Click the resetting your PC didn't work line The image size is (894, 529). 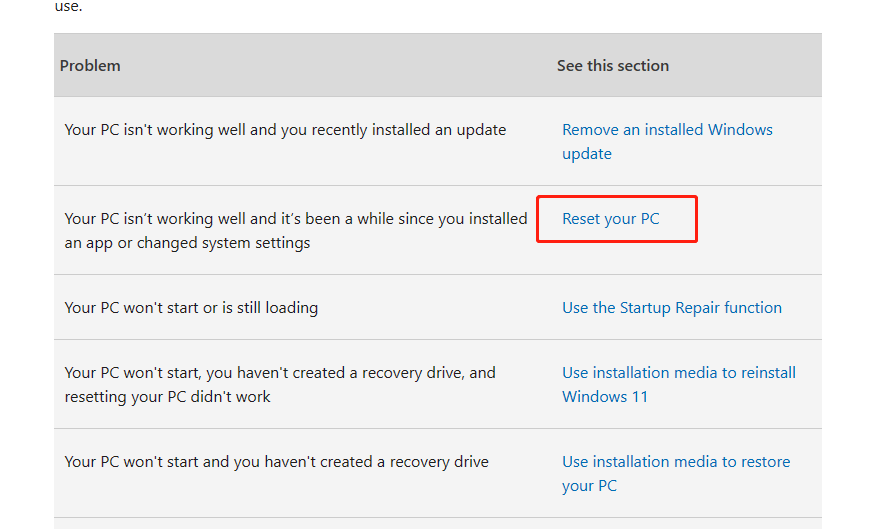point(167,397)
